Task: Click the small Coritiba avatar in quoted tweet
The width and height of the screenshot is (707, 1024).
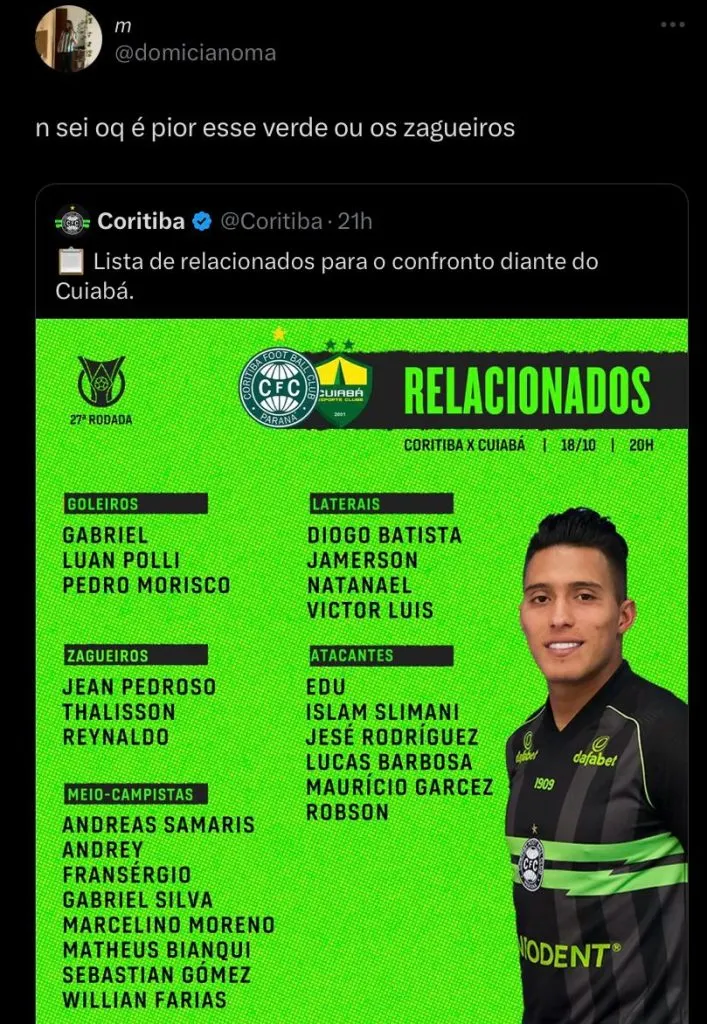Action: (x=73, y=221)
